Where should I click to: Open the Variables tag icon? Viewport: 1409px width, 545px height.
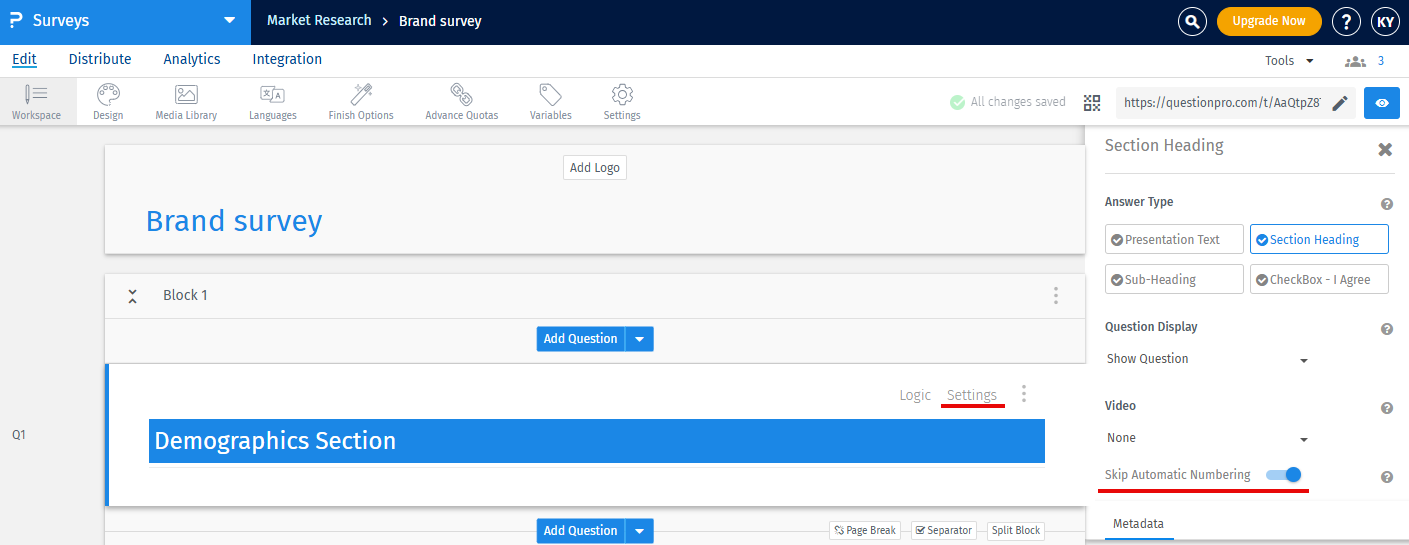pos(550,102)
